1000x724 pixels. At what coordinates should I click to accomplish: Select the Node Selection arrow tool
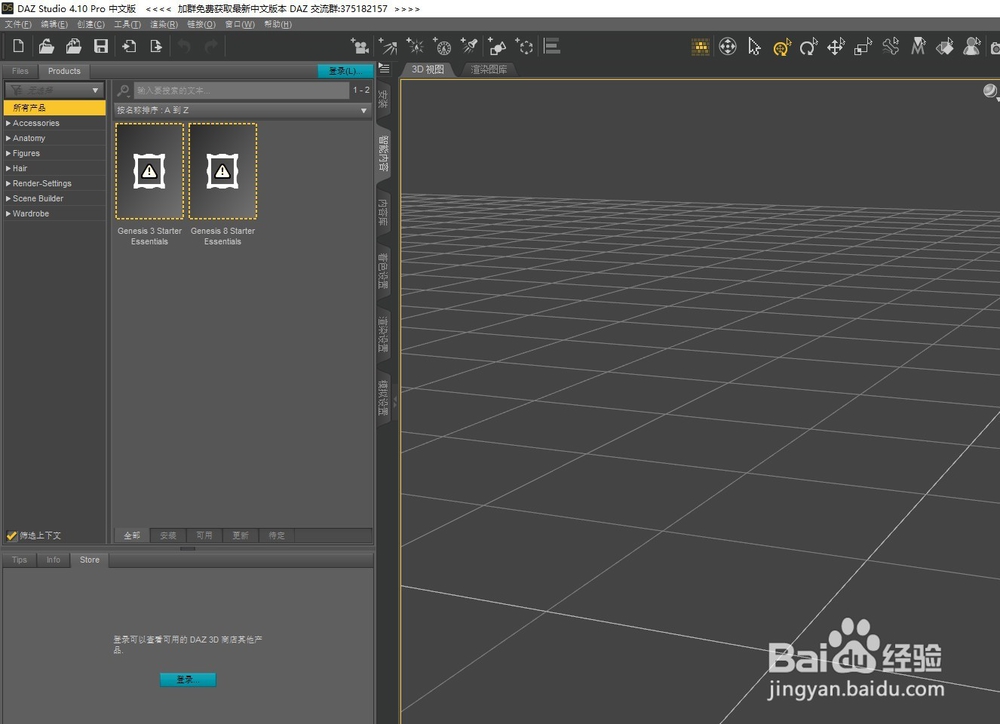pyautogui.click(x=754, y=47)
